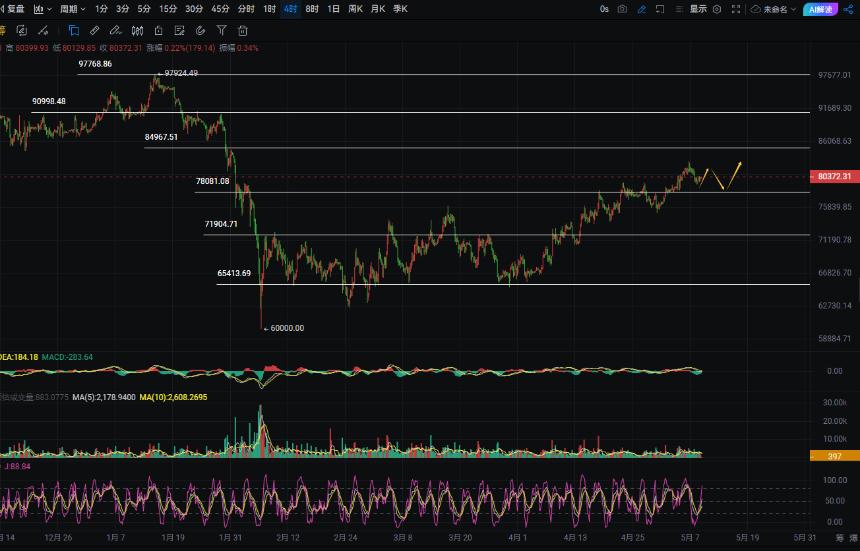
Task: Click the 涨幅 0.22%(179.14) change value
Action: pyautogui.click(x=180, y=48)
